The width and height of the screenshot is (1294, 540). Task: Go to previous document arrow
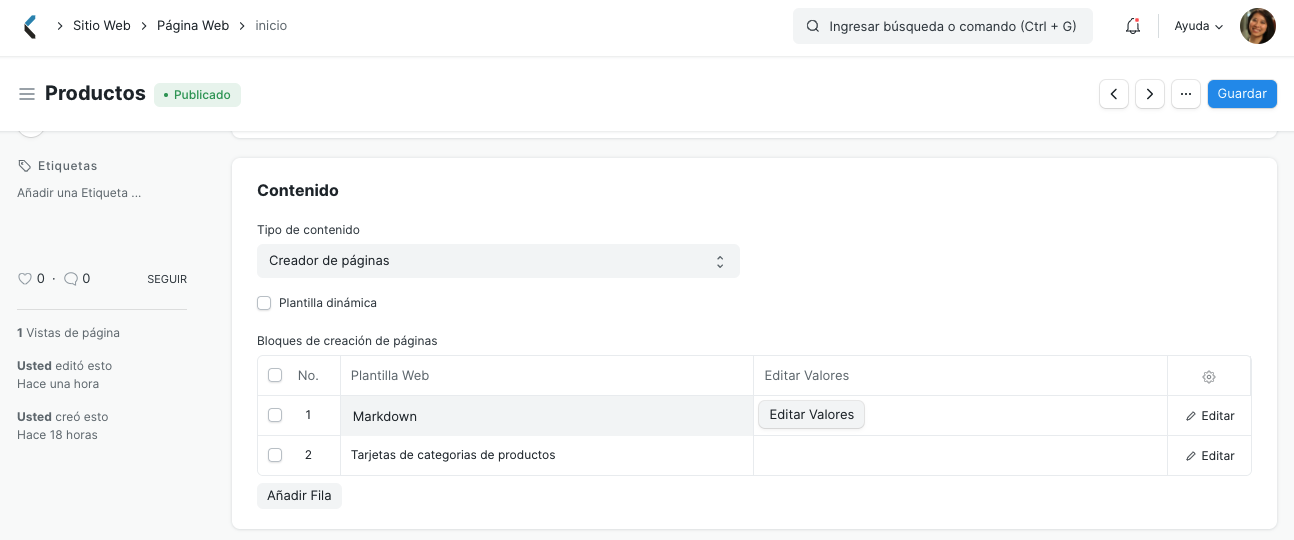coord(1114,94)
